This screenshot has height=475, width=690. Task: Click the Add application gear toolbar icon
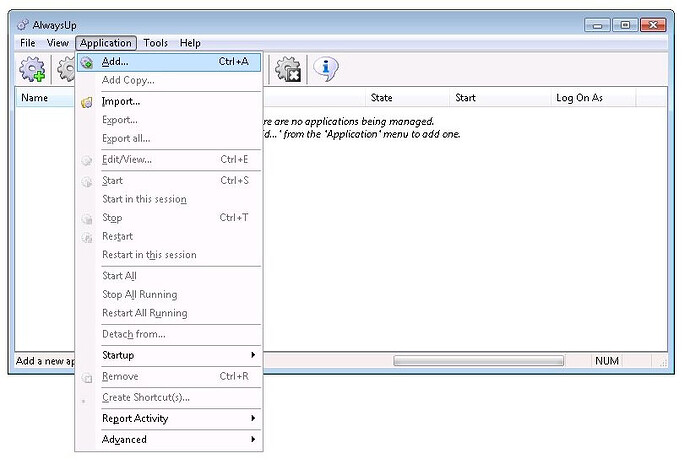(x=32, y=69)
